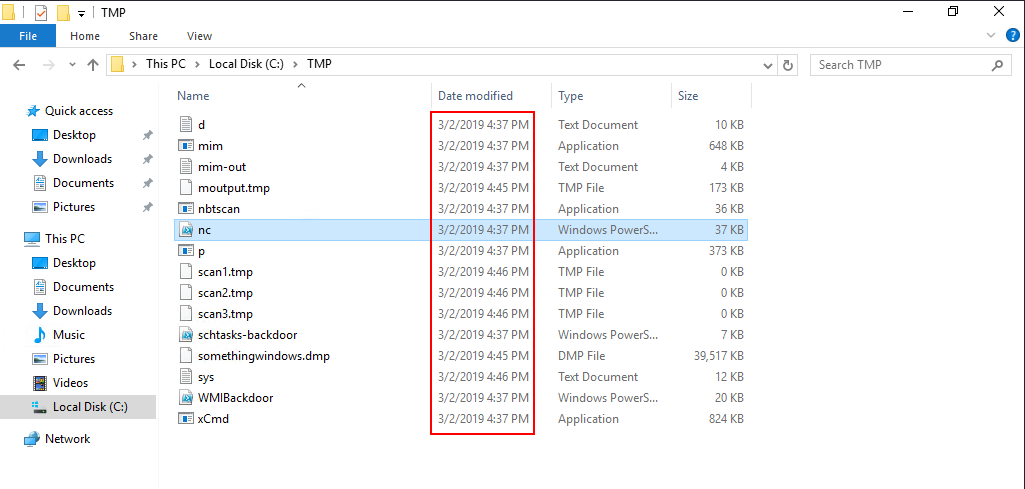Click the New folder icon in title bar
Image resolution: width=1025 pixels, height=489 pixels.
coord(63,13)
